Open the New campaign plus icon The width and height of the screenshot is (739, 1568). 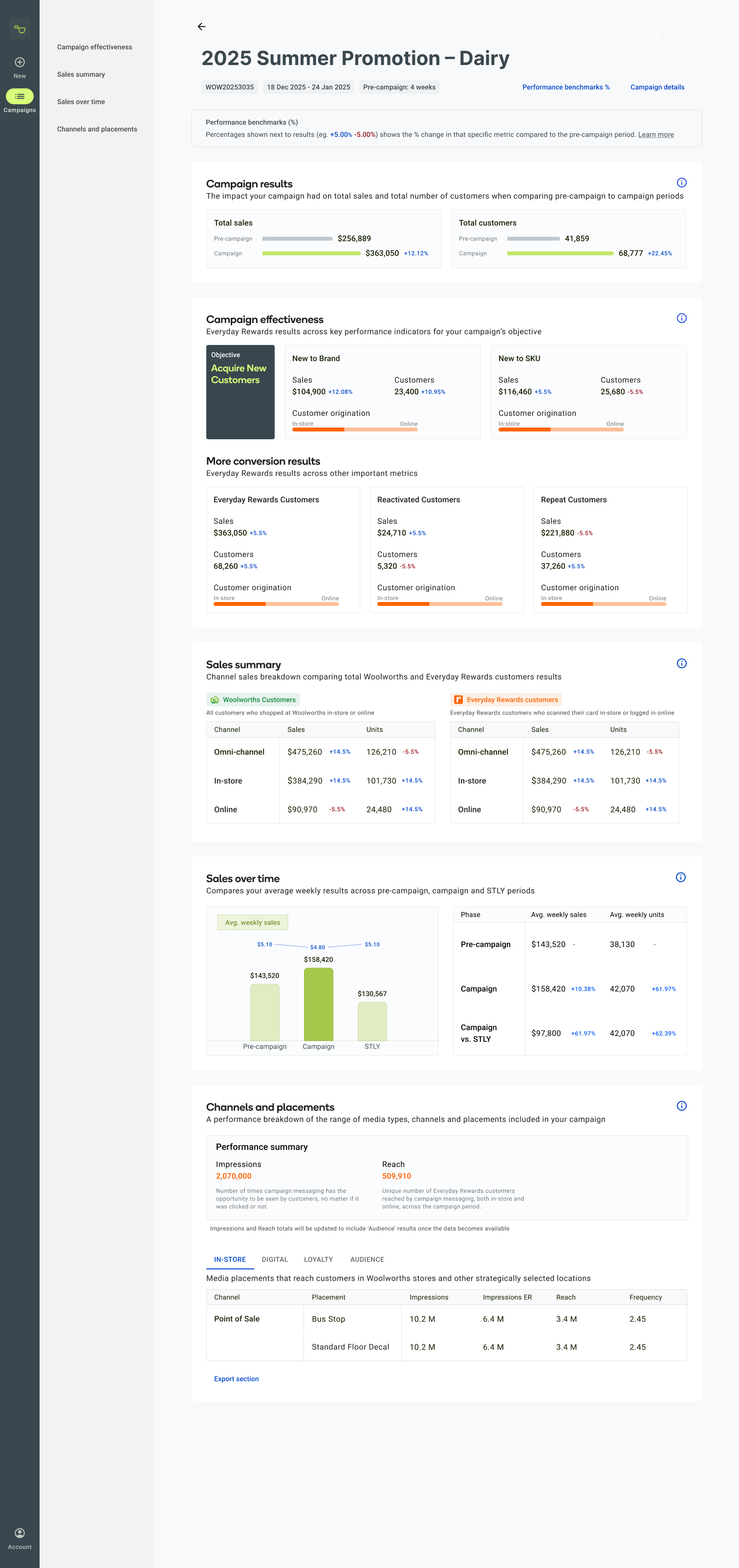click(20, 62)
